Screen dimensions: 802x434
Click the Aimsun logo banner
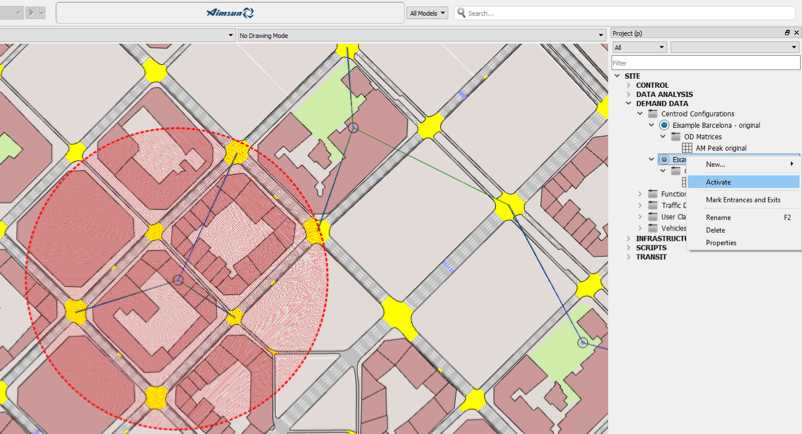pos(230,13)
